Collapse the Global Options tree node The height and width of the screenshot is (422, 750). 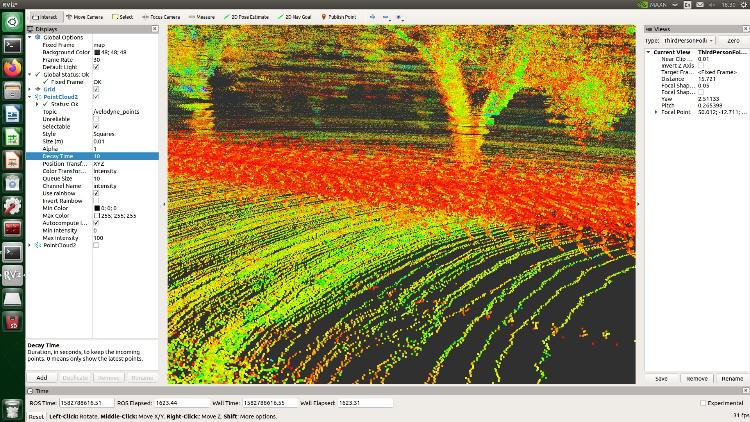tap(31, 37)
